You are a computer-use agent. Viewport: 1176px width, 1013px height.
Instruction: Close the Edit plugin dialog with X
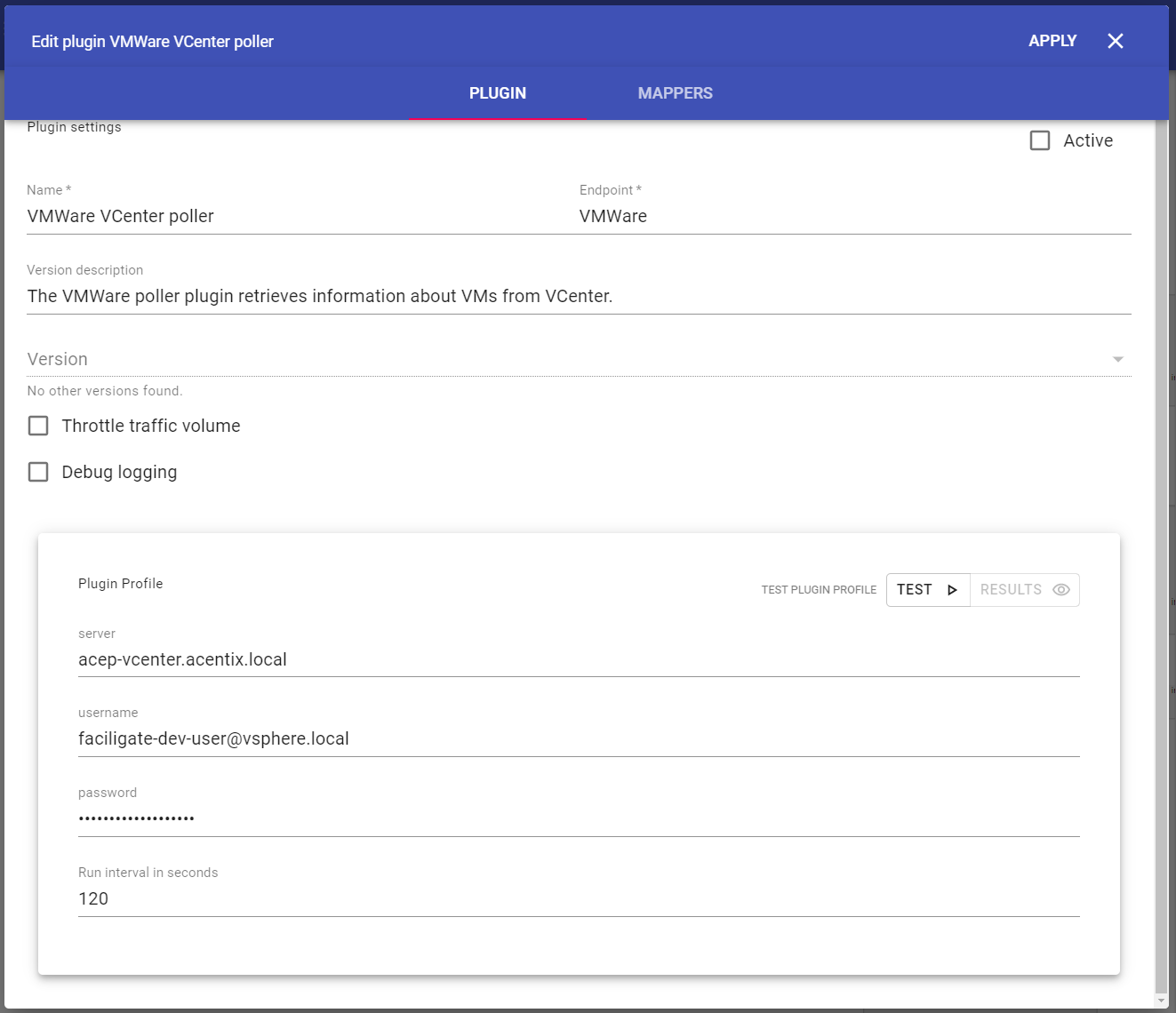pos(1116,41)
